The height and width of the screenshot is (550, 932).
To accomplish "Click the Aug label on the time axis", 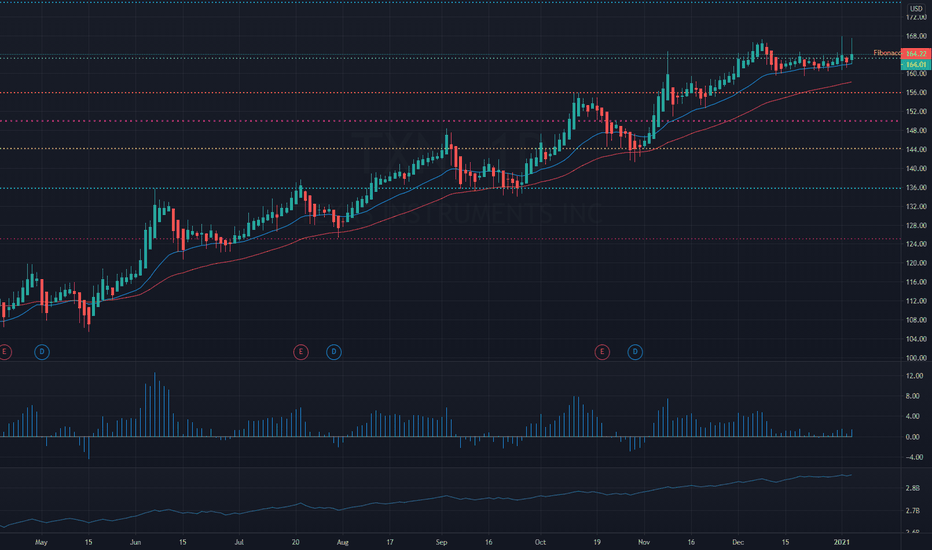I will [342, 542].
